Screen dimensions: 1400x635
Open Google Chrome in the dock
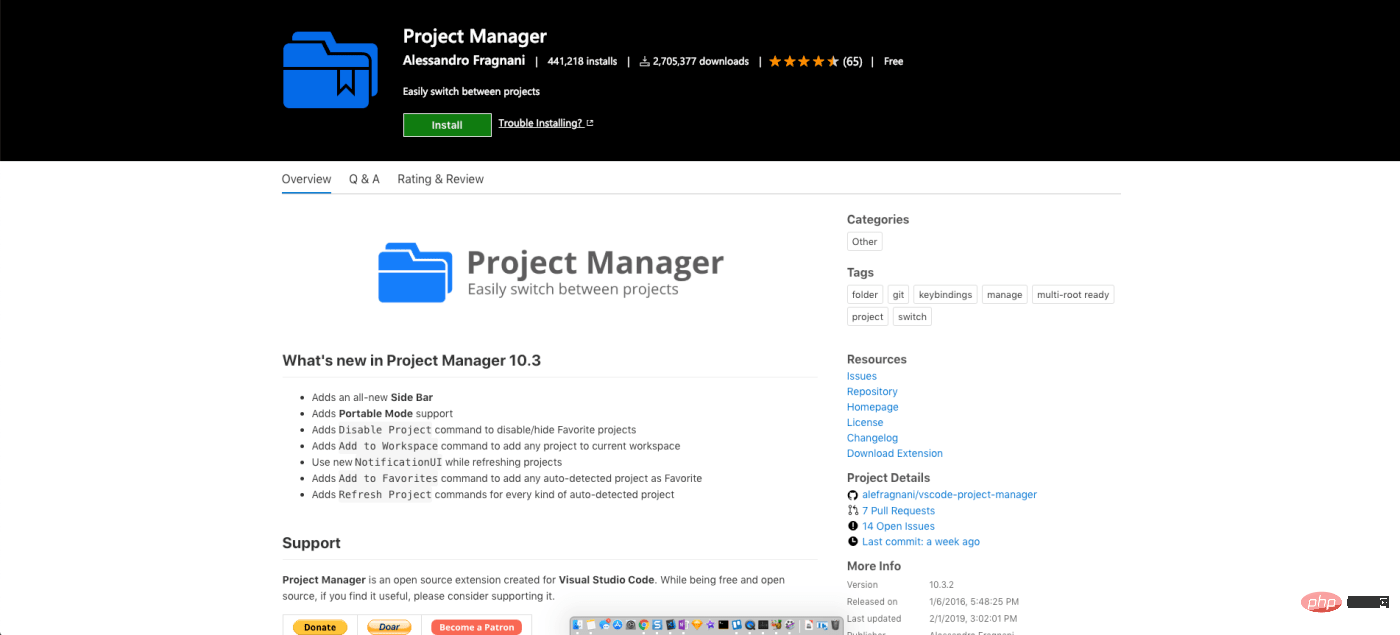644,625
